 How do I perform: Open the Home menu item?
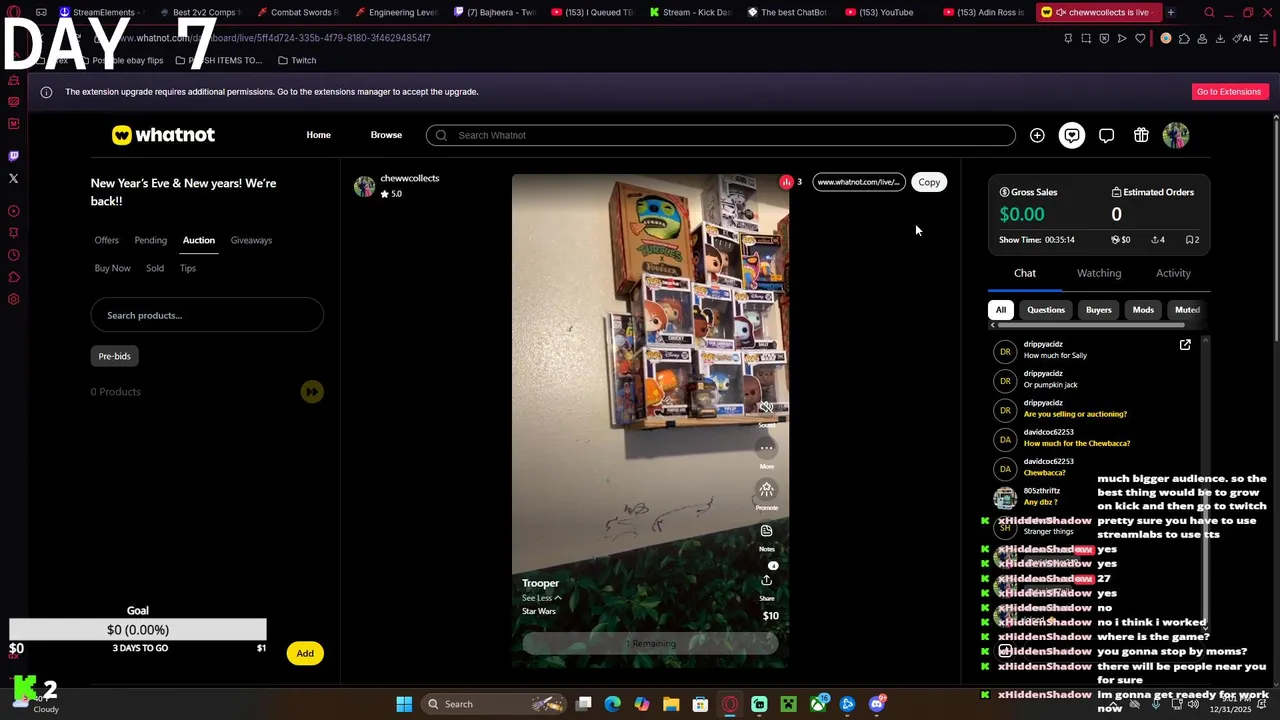[x=318, y=135]
